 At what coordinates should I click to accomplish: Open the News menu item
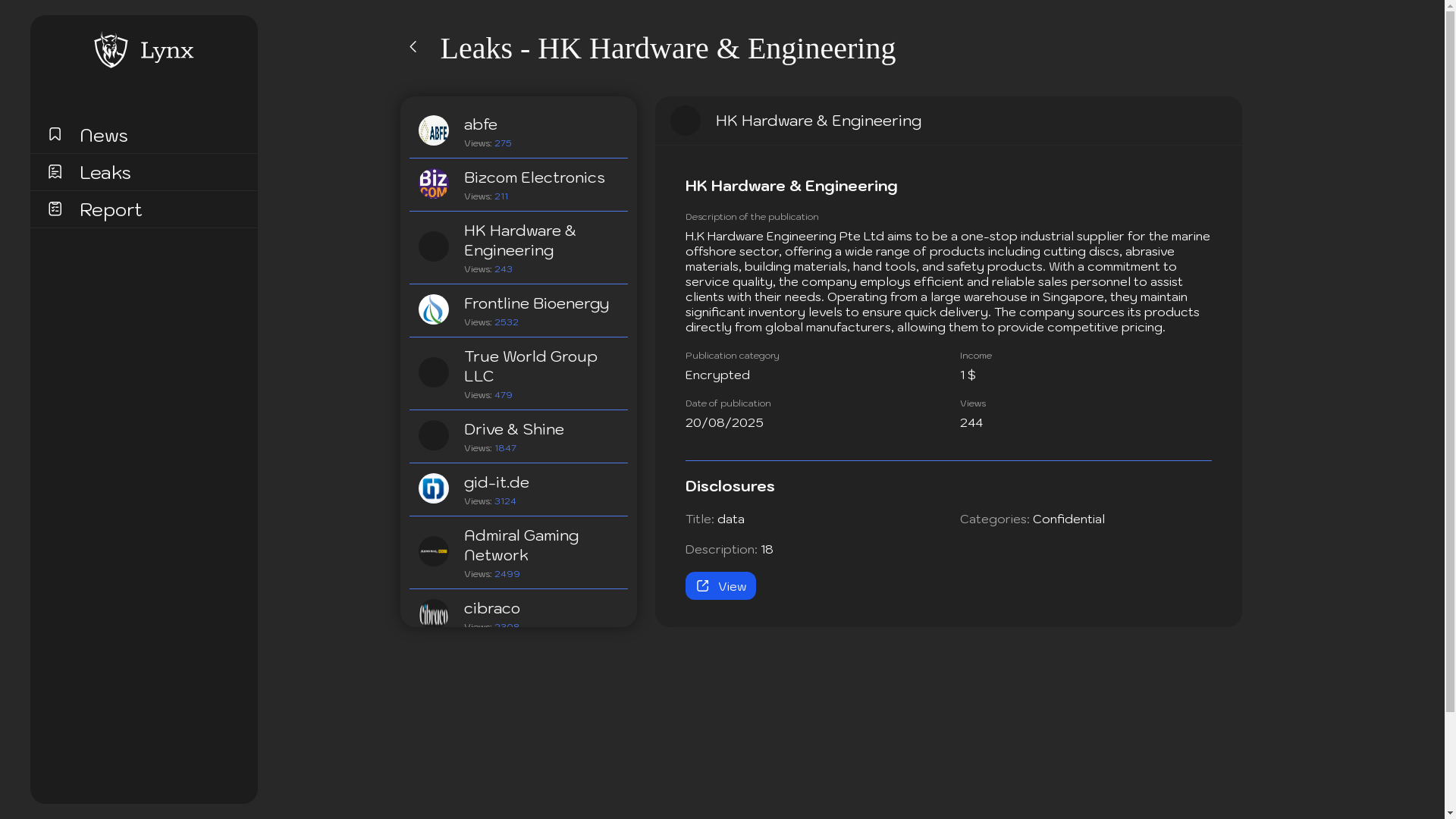[x=104, y=135]
